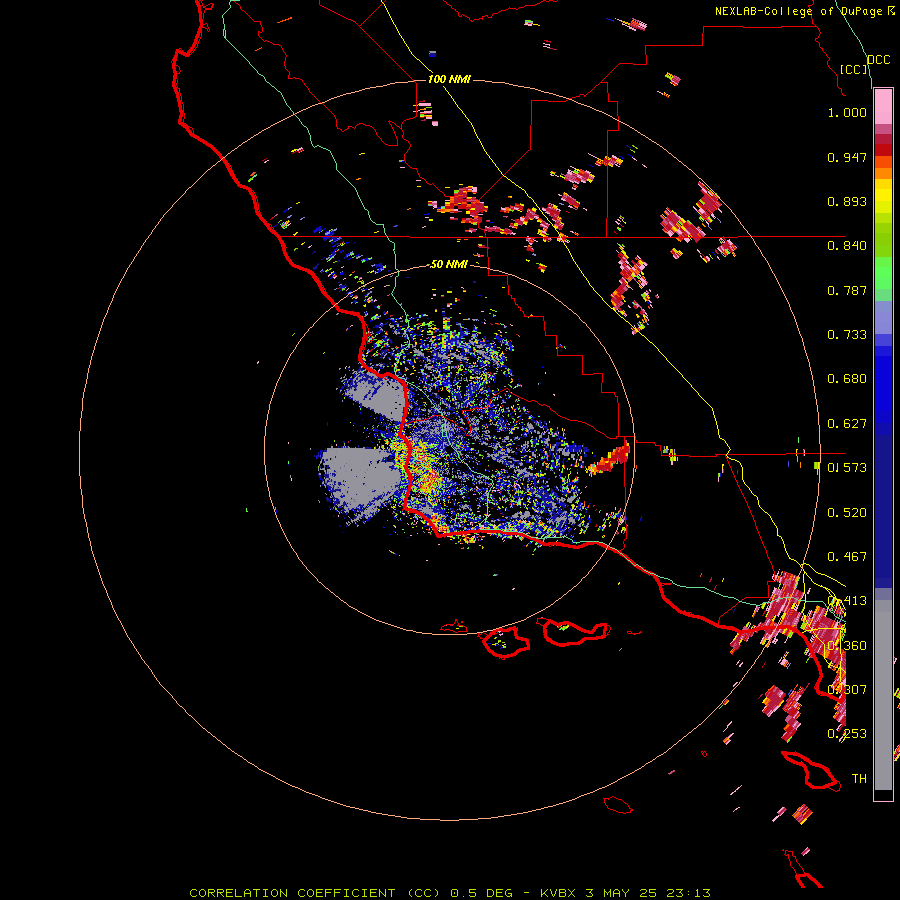Image resolution: width=900 pixels, height=900 pixels.
Task: Click the 1.000 scale value
Action: pyautogui.click(x=847, y=112)
